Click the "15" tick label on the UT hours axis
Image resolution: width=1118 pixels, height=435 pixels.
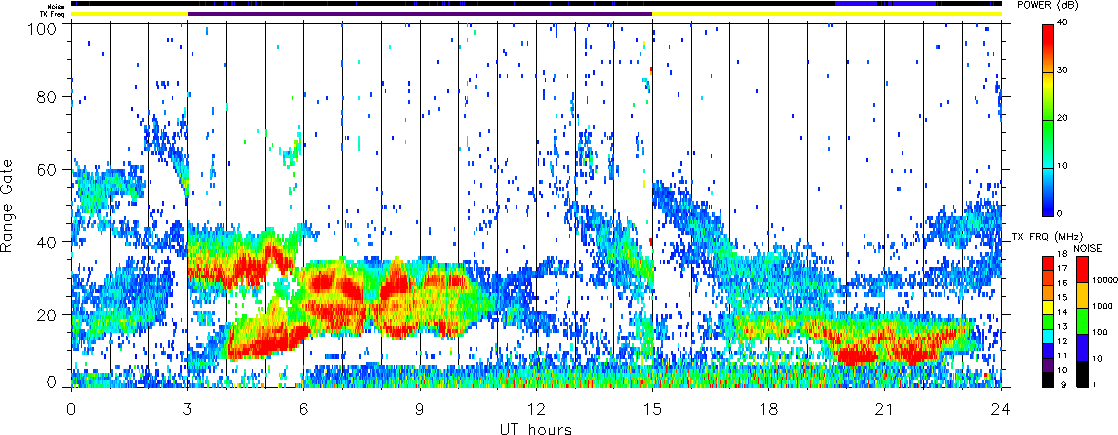click(x=652, y=409)
